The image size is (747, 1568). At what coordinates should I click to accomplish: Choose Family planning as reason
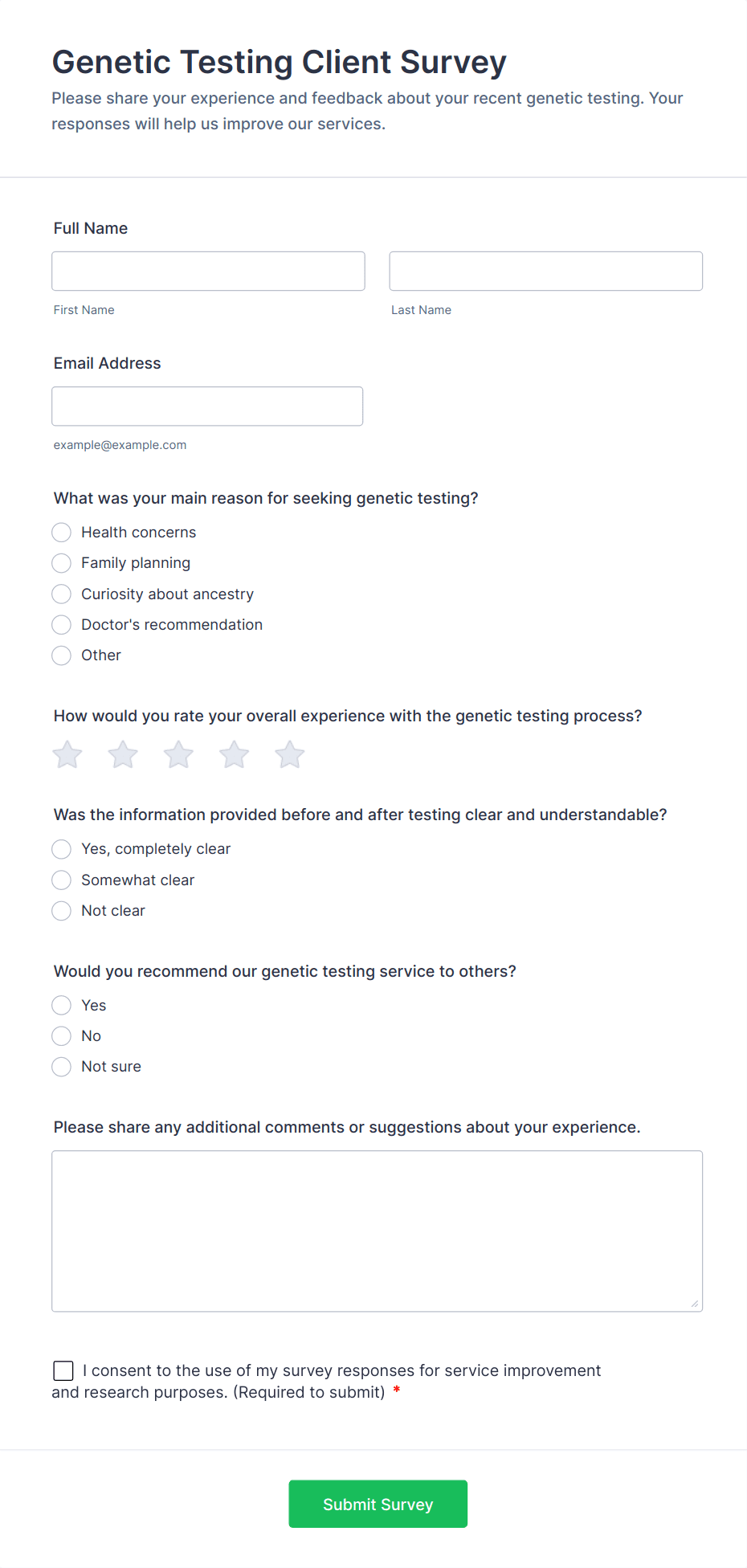pyautogui.click(x=62, y=563)
